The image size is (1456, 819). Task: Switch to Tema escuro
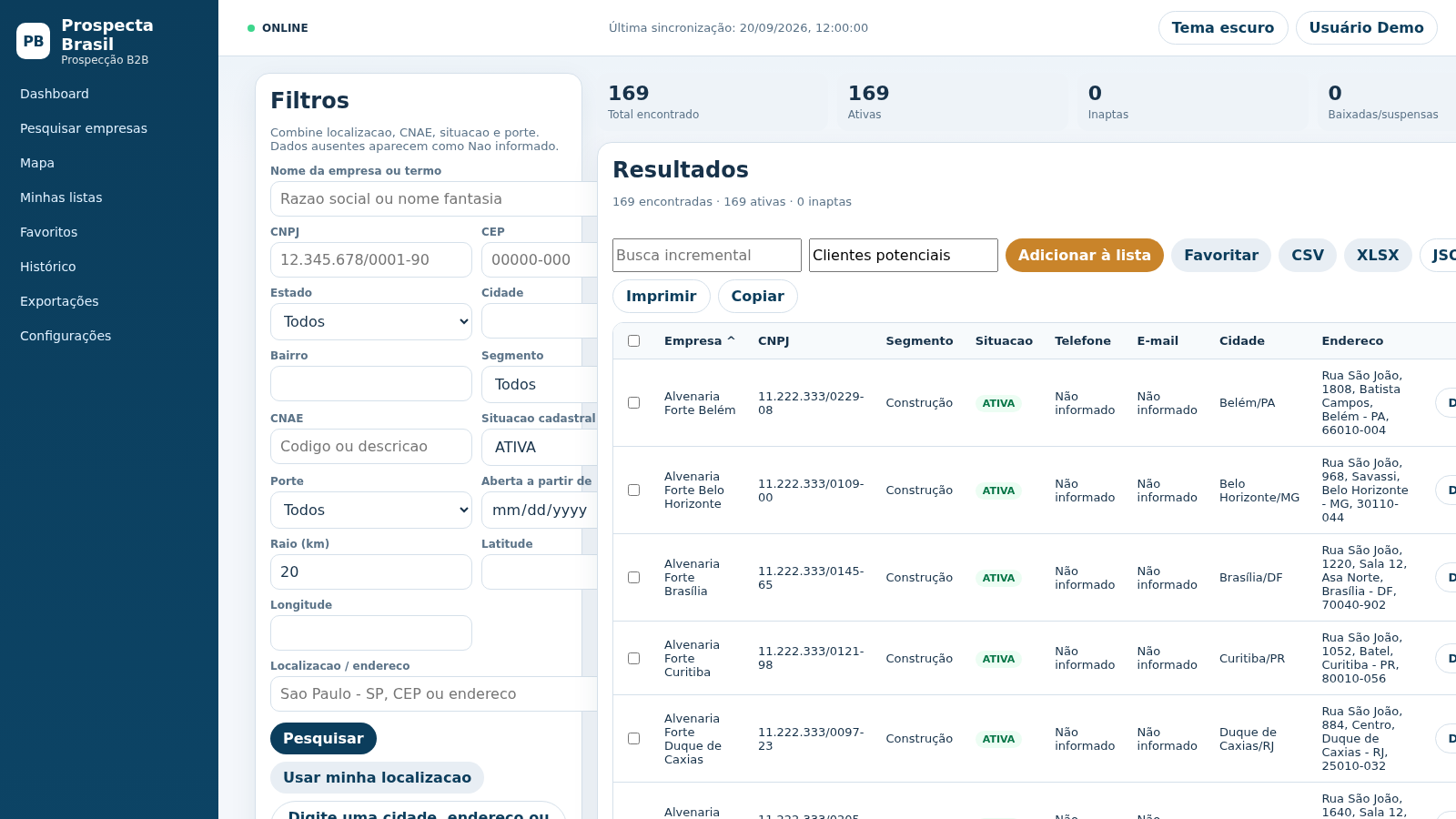[x=1223, y=27]
